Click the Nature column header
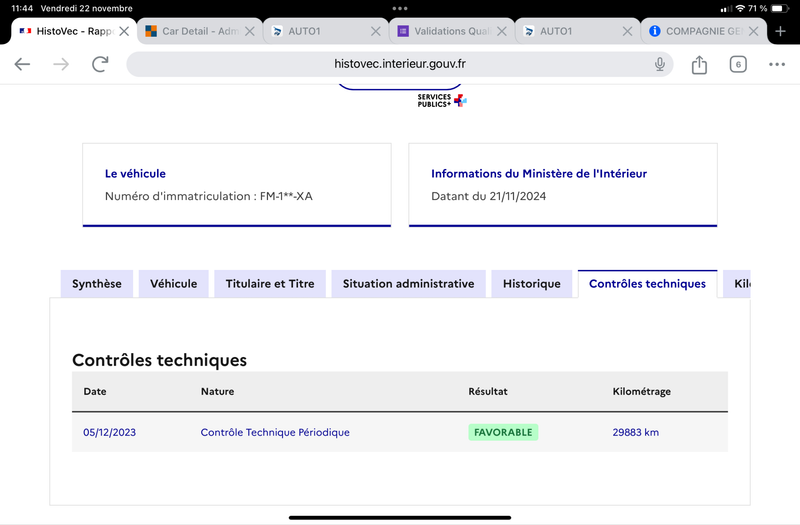 tap(217, 391)
